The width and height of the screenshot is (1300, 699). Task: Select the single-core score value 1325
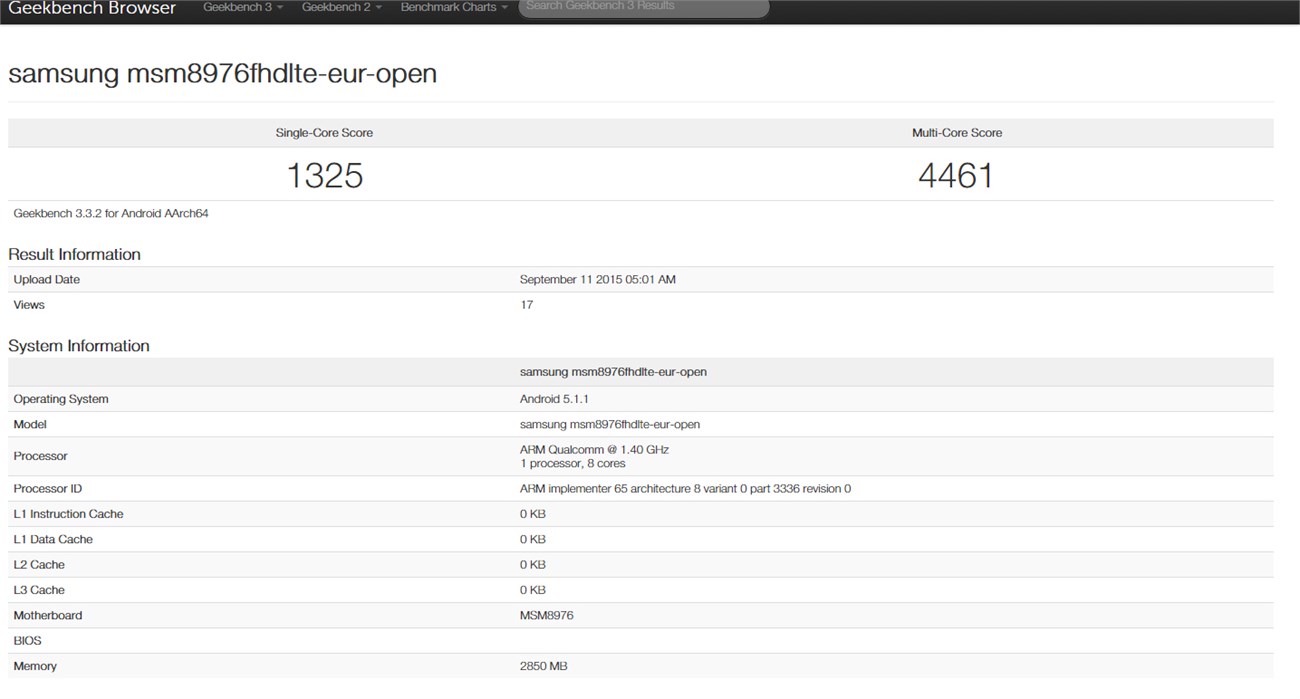(325, 176)
